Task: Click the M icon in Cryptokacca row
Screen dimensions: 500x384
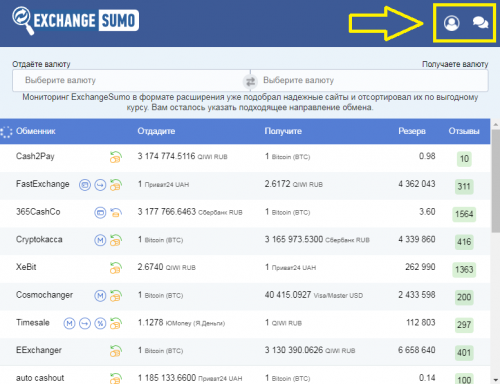Action: (100, 240)
